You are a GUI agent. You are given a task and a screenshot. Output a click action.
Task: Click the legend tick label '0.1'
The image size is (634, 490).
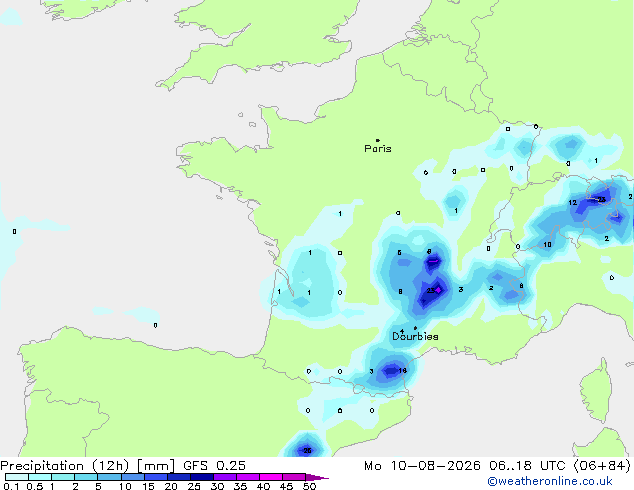[11, 486]
